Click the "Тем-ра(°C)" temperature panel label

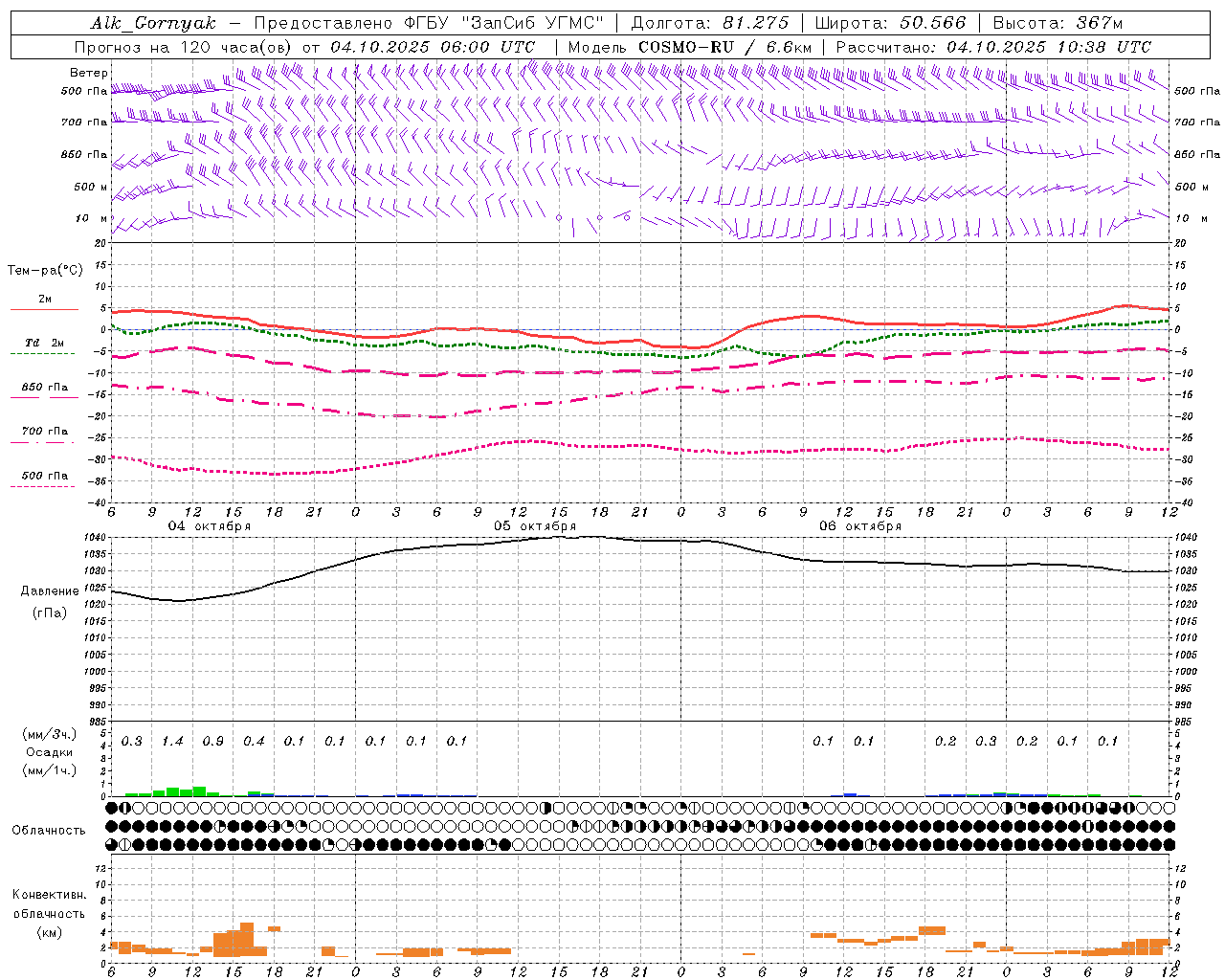coord(45,271)
